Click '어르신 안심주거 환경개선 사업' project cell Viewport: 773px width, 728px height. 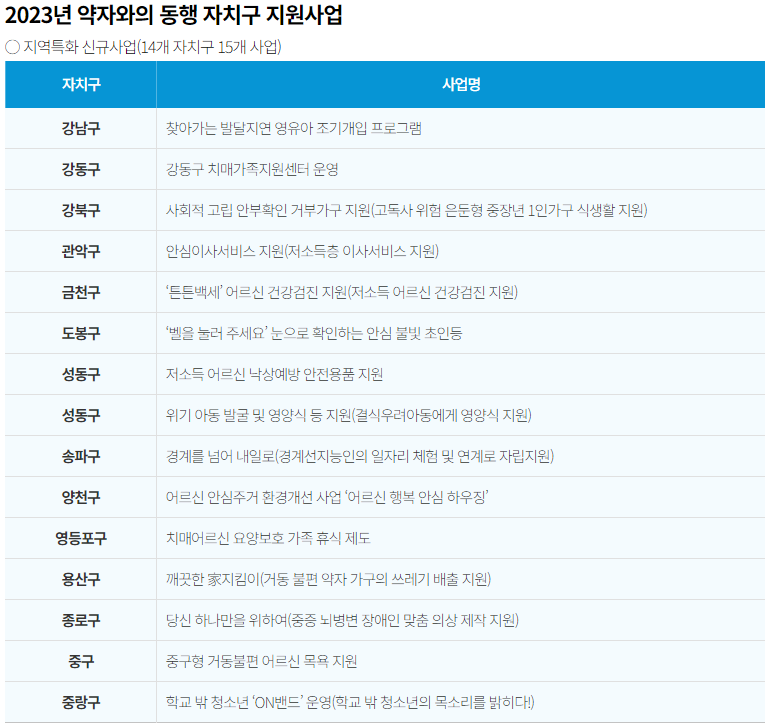pyautogui.click(x=461, y=497)
